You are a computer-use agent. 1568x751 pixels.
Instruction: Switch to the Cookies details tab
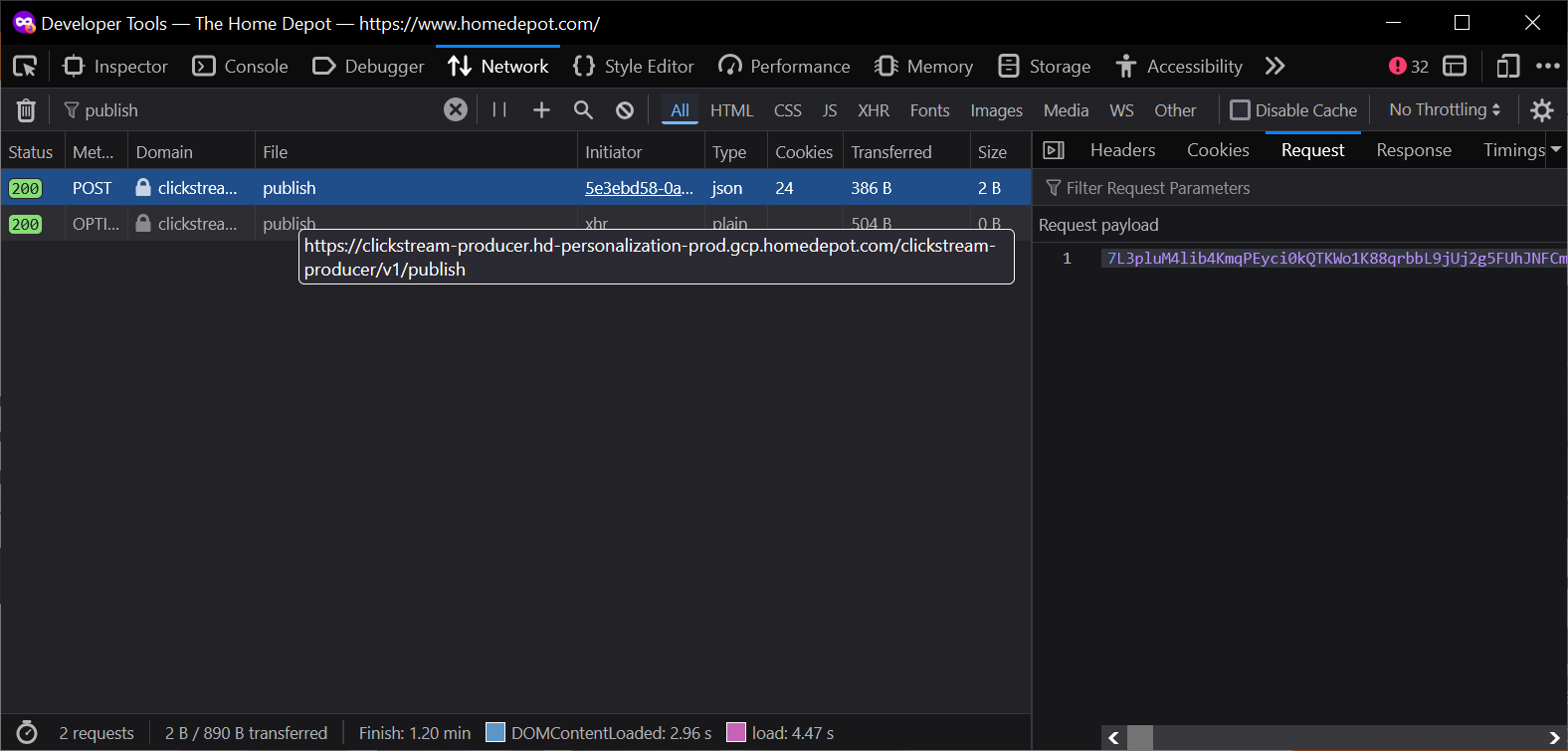1218,150
